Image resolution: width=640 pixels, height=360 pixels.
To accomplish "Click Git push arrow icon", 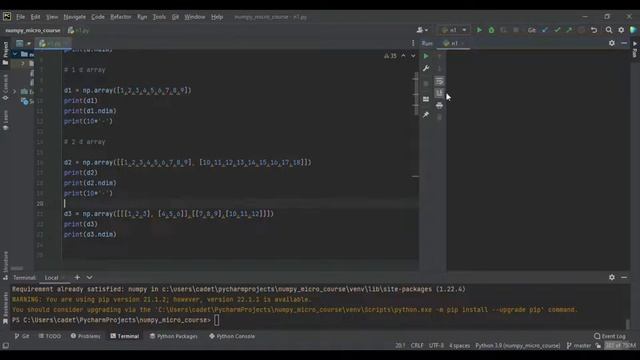I will 569,30.
